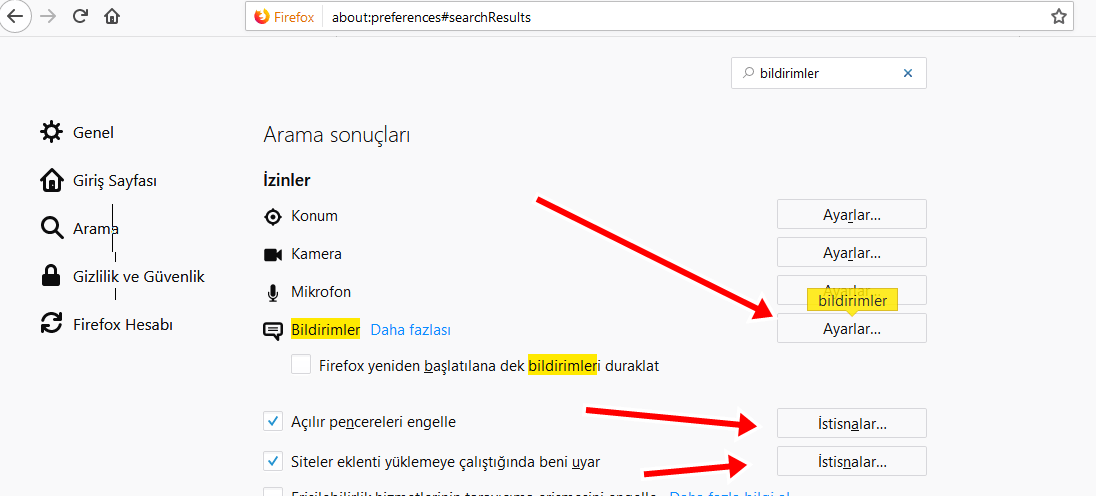Viewport: 1096px width, 496px height.
Task: Toggle Siteler eklenti yüklemeye çalıştığında beni uyar
Action: click(273, 461)
